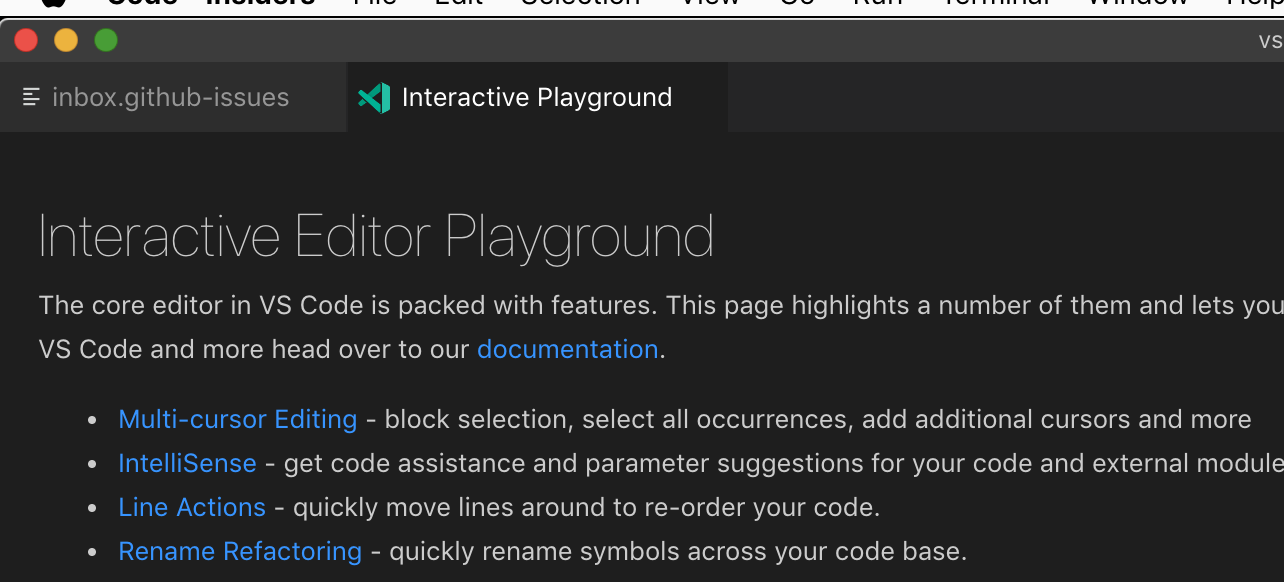
Task: Open the Apple menu
Action: 54,4
